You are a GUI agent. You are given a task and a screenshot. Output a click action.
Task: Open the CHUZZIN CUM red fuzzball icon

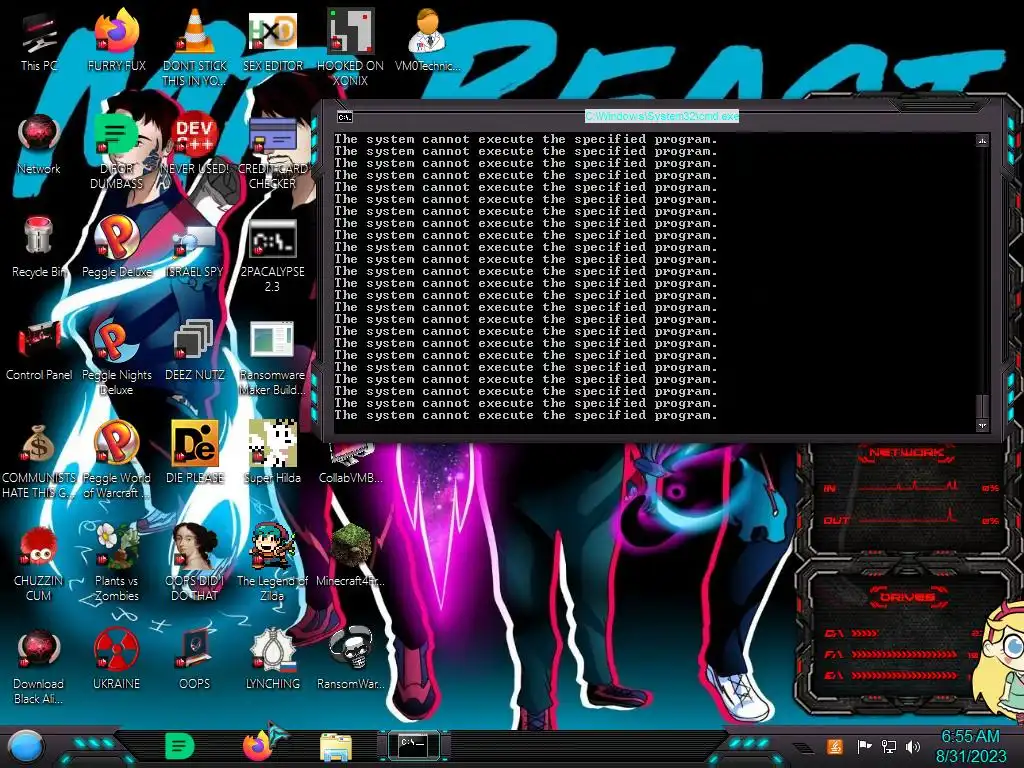39,563
